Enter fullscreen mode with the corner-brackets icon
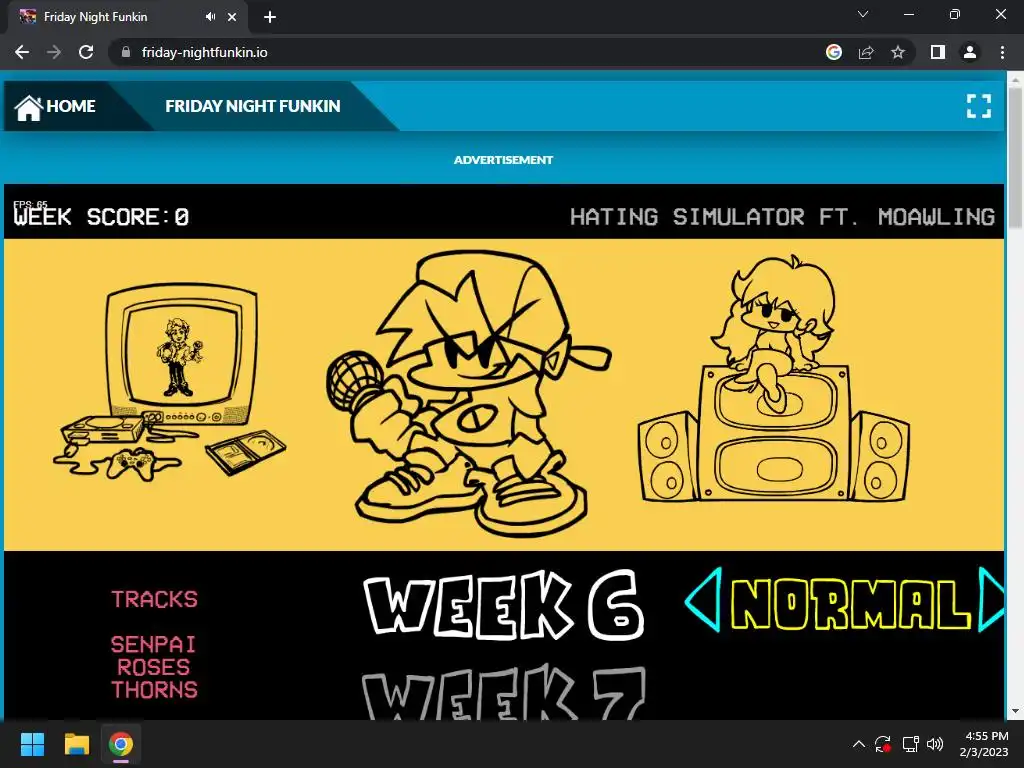 click(x=978, y=106)
